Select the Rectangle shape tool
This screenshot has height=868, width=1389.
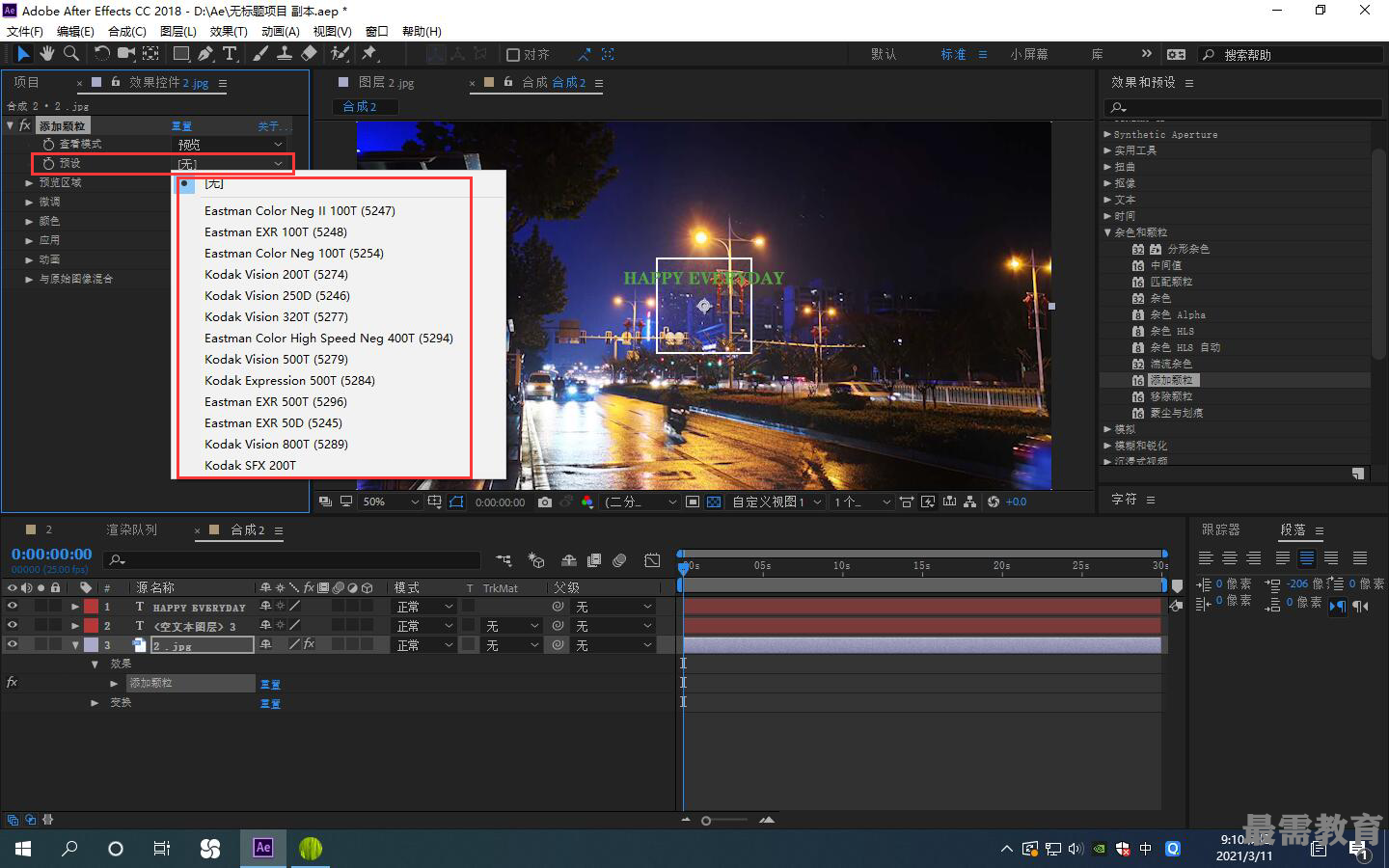click(180, 54)
